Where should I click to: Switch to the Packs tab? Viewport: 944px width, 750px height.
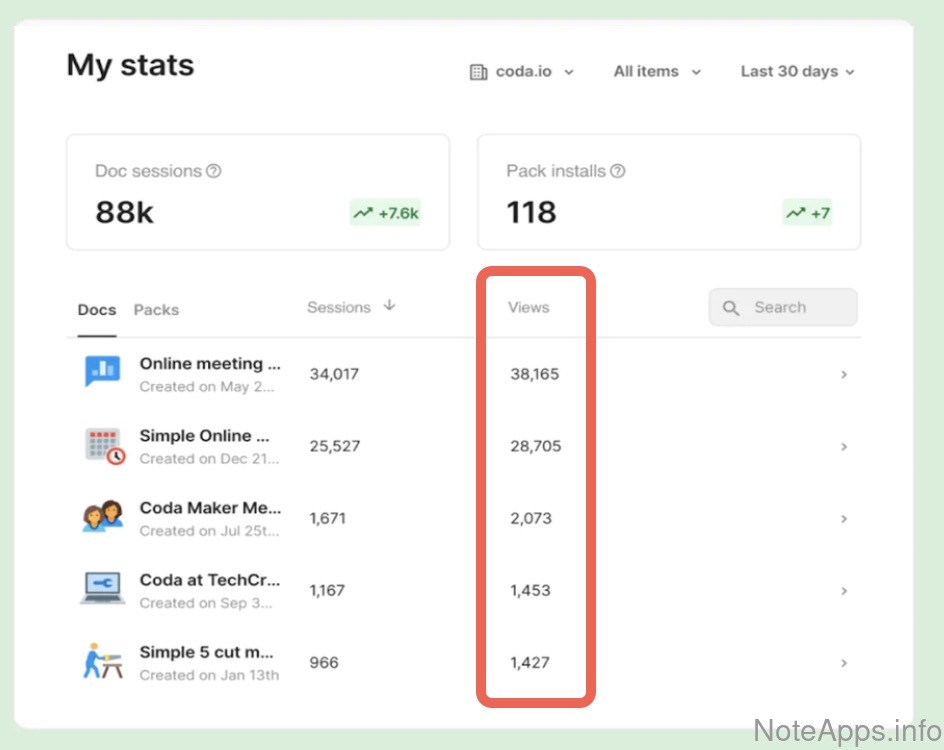coord(156,310)
